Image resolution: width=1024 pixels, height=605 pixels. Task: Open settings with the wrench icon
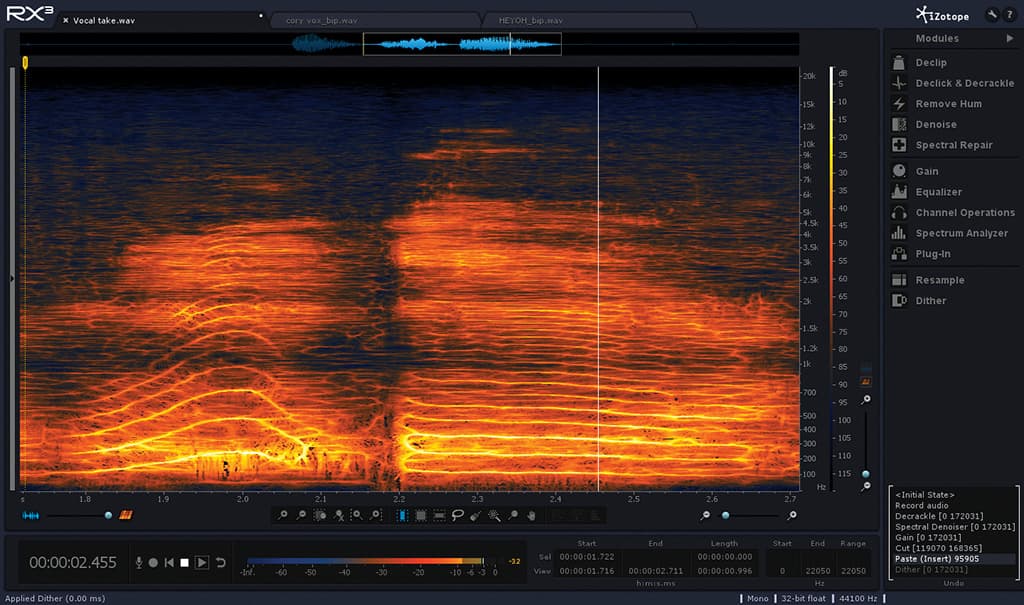[x=993, y=15]
